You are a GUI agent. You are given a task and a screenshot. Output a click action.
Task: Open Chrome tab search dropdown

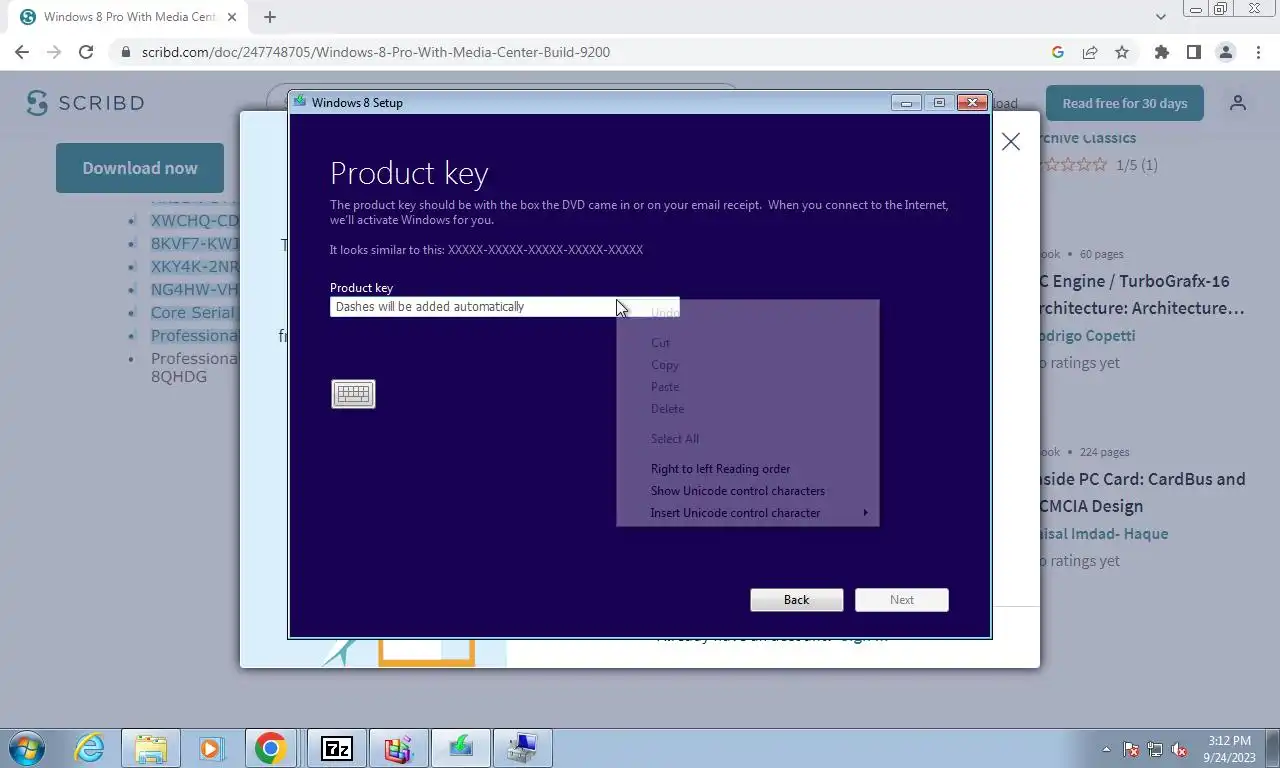[x=1161, y=17]
